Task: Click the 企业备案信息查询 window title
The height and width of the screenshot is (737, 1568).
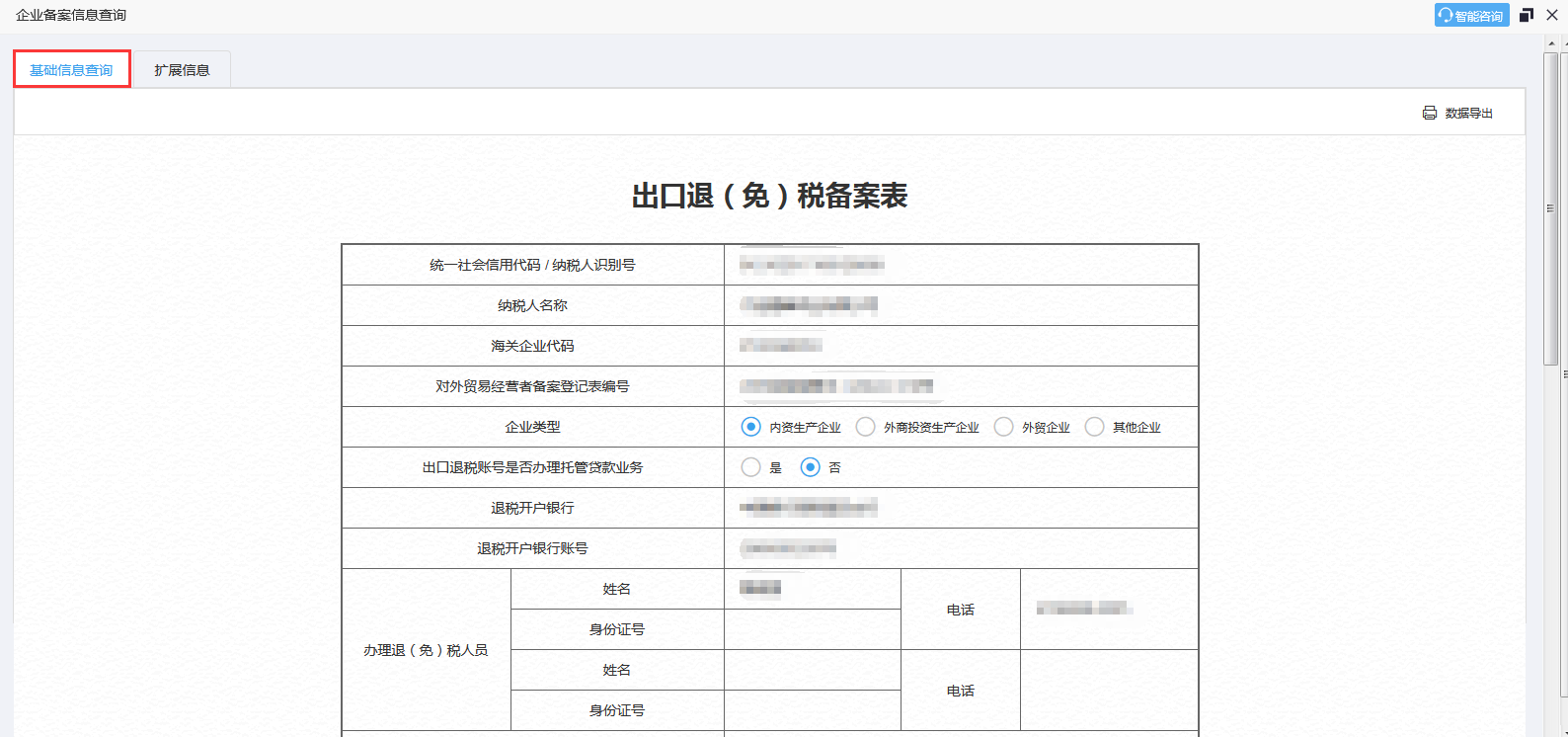Action: click(71, 15)
